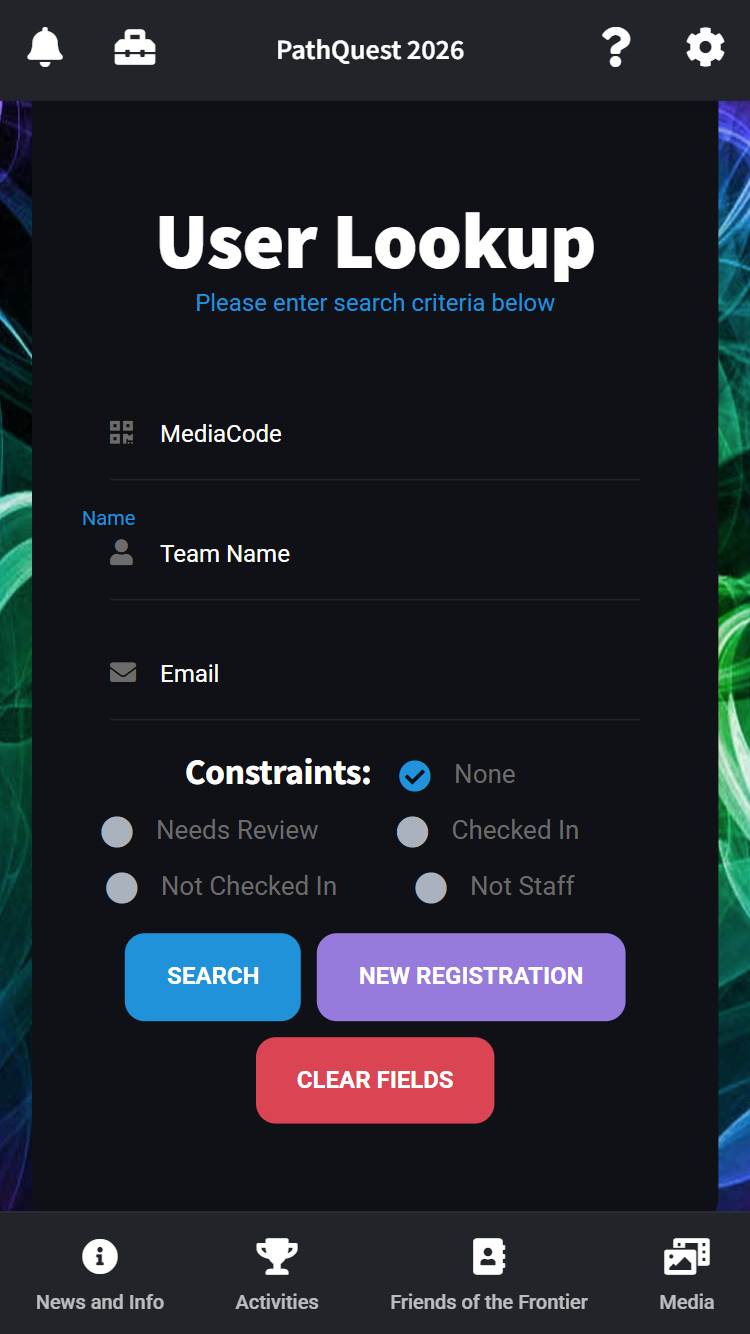Tap the trophy icon for Activities

pyautogui.click(x=276, y=1256)
